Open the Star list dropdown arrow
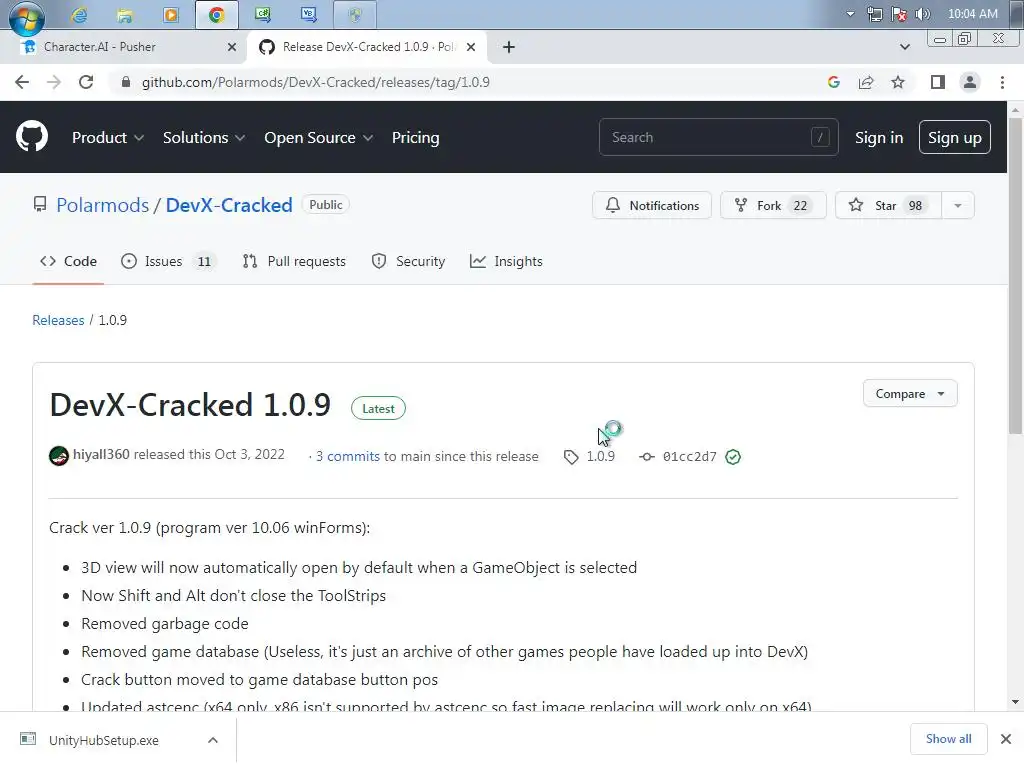Screen dimensions: 1024x768 [x=957, y=205]
